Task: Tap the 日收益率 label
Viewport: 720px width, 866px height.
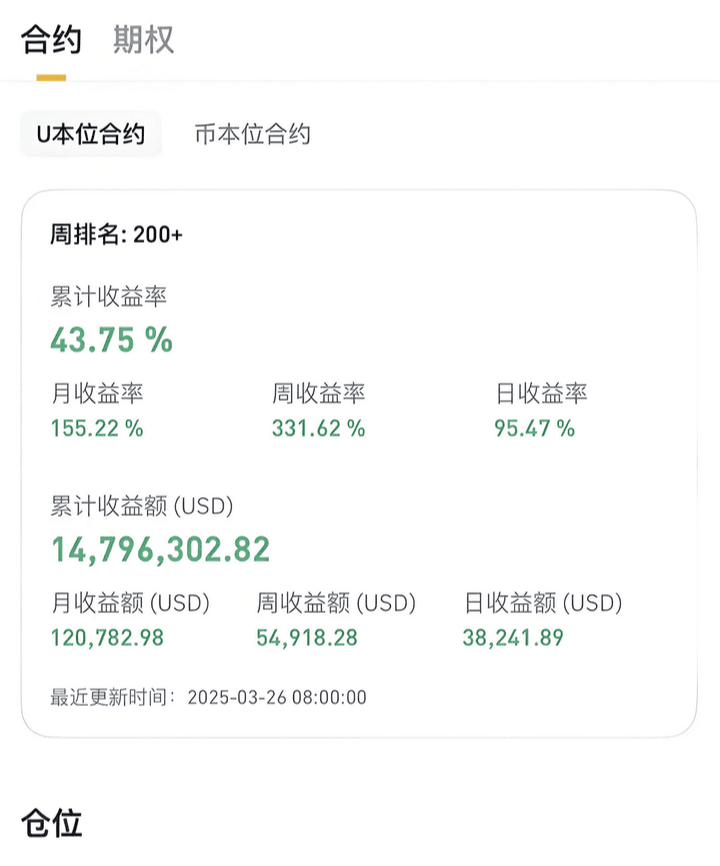Action: (x=541, y=393)
